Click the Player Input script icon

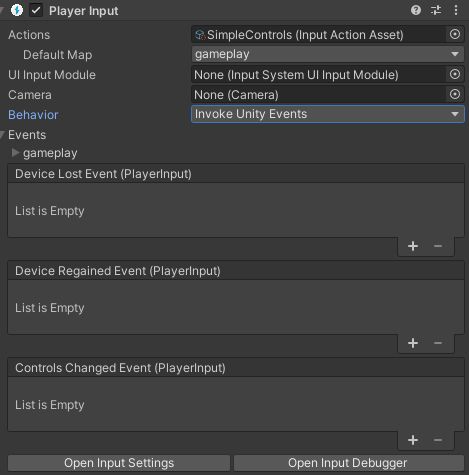pyautogui.click(x=17, y=10)
